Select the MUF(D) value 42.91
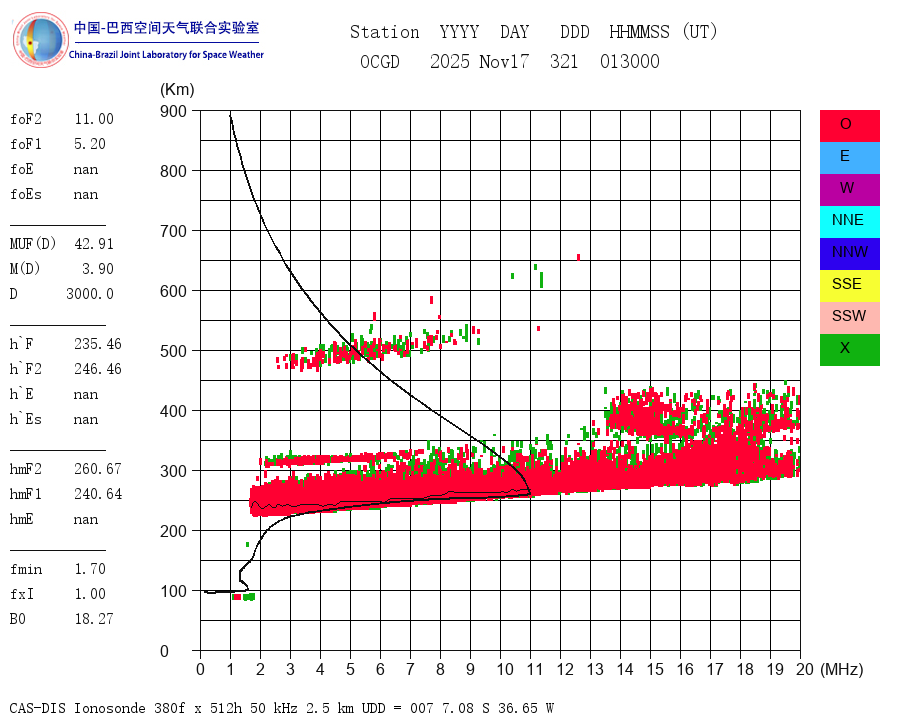Viewport: 900px width, 720px height. (x=93, y=243)
